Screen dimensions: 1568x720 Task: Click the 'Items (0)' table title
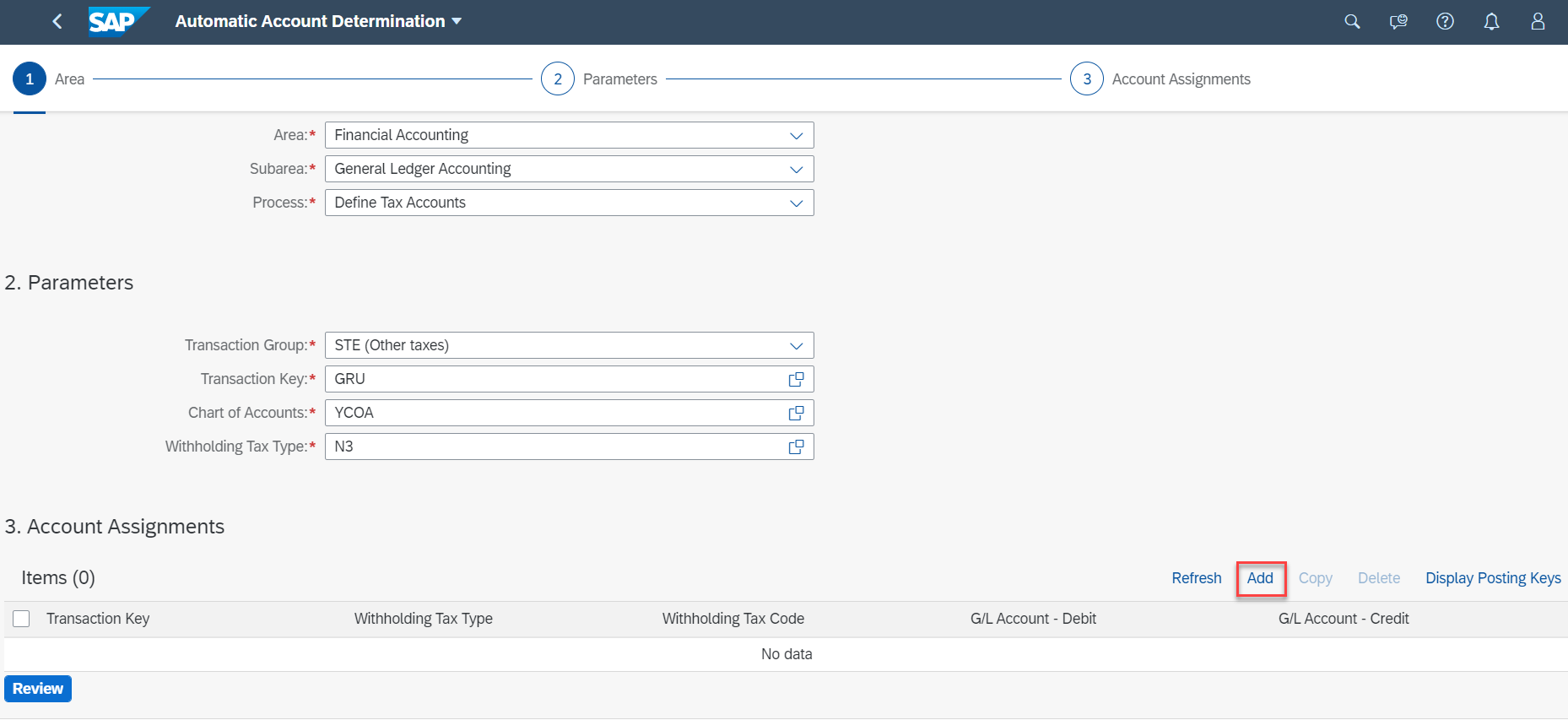tap(58, 577)
